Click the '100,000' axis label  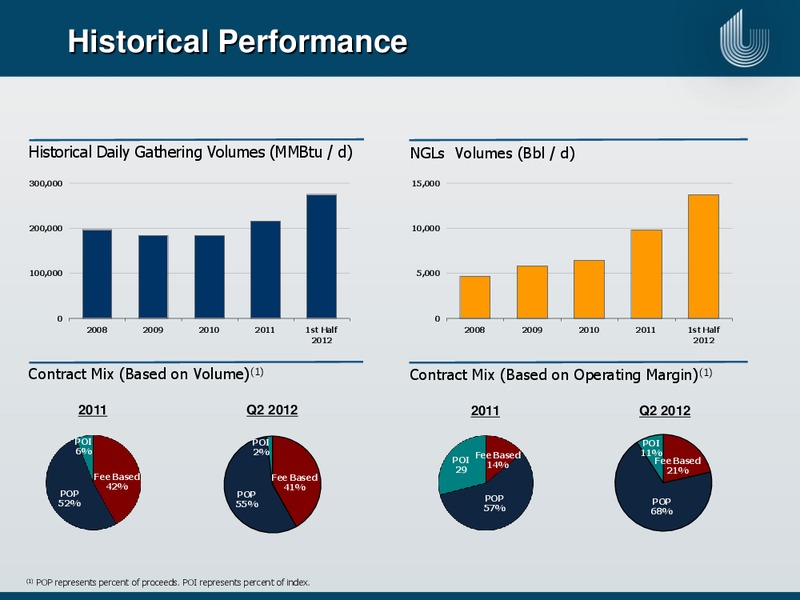(x=46, y=273)
